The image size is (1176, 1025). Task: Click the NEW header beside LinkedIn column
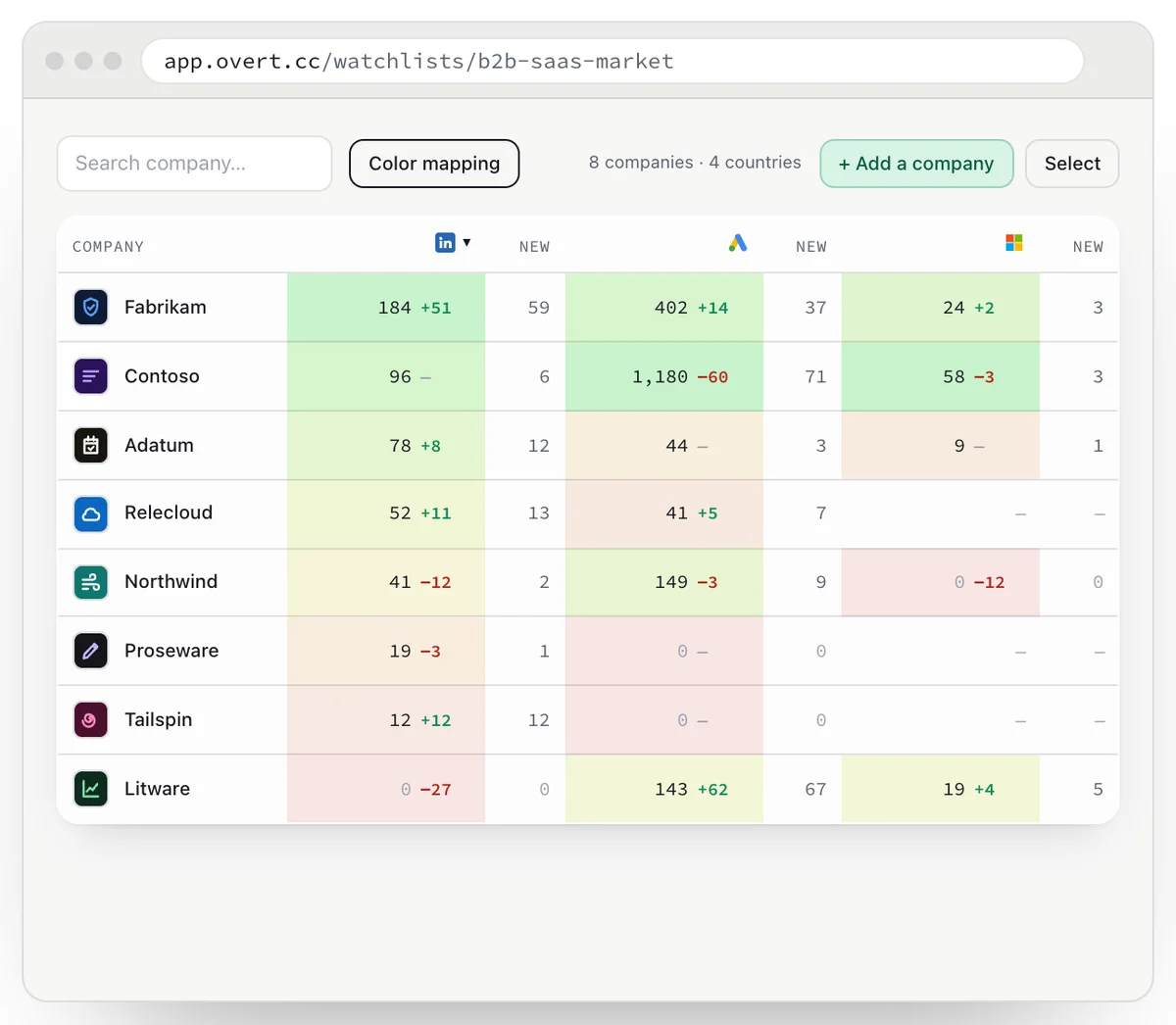click(534, 247)
